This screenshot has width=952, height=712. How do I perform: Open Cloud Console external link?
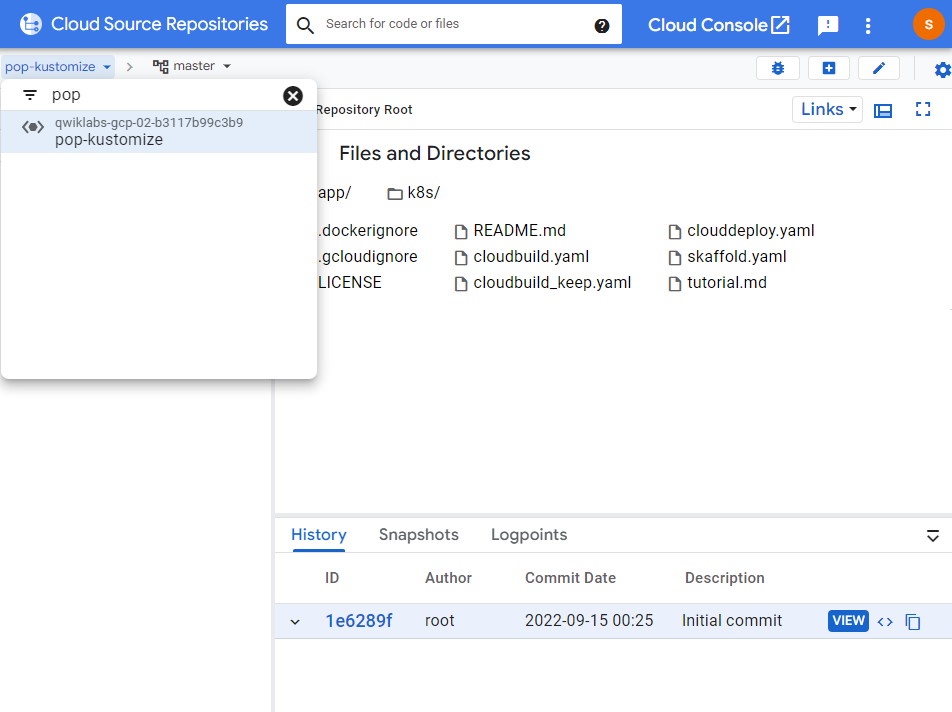click(719, 25)
